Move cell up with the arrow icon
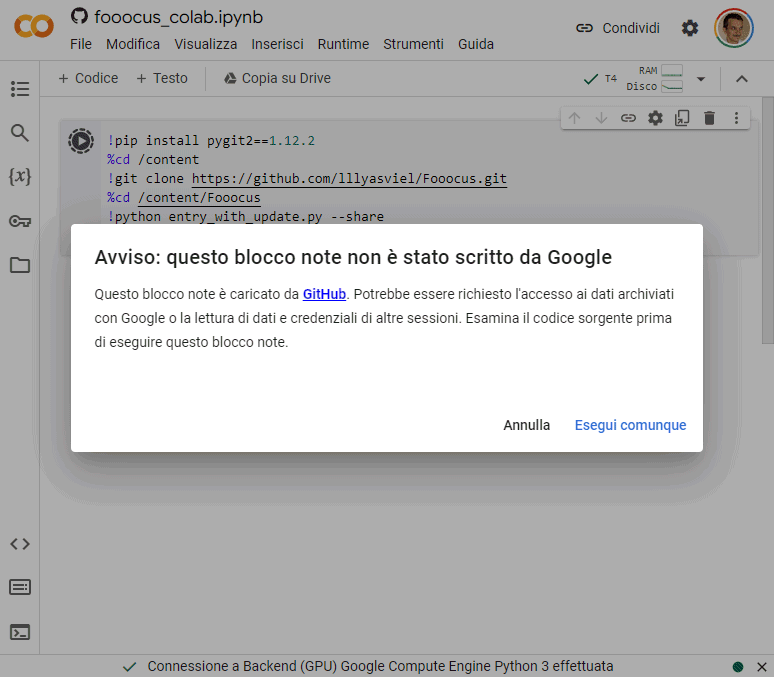This screenshot has height=677, width=774. pos(574,118)
